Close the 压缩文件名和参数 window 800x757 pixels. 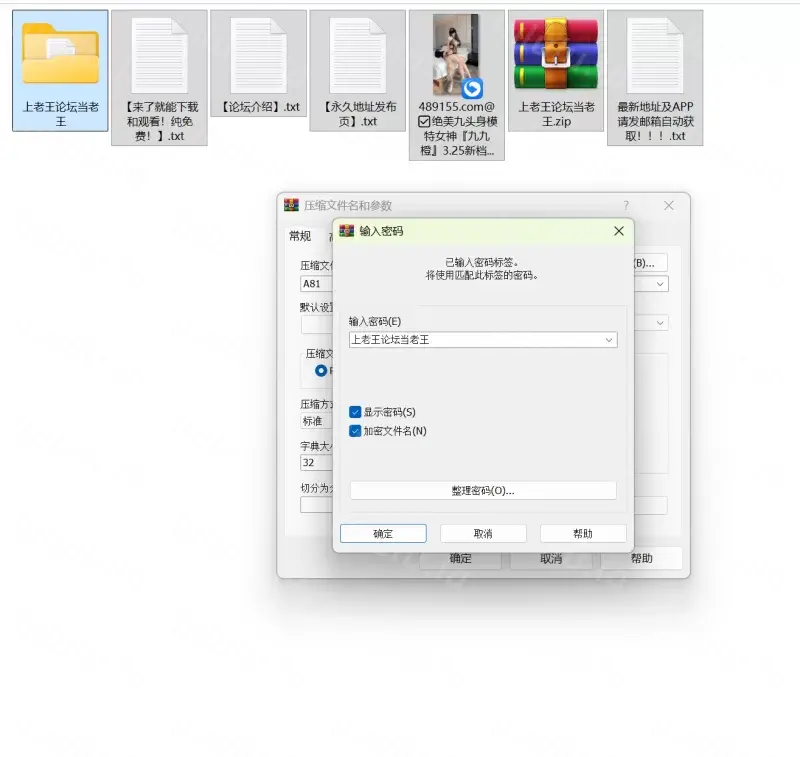point(669,205)
